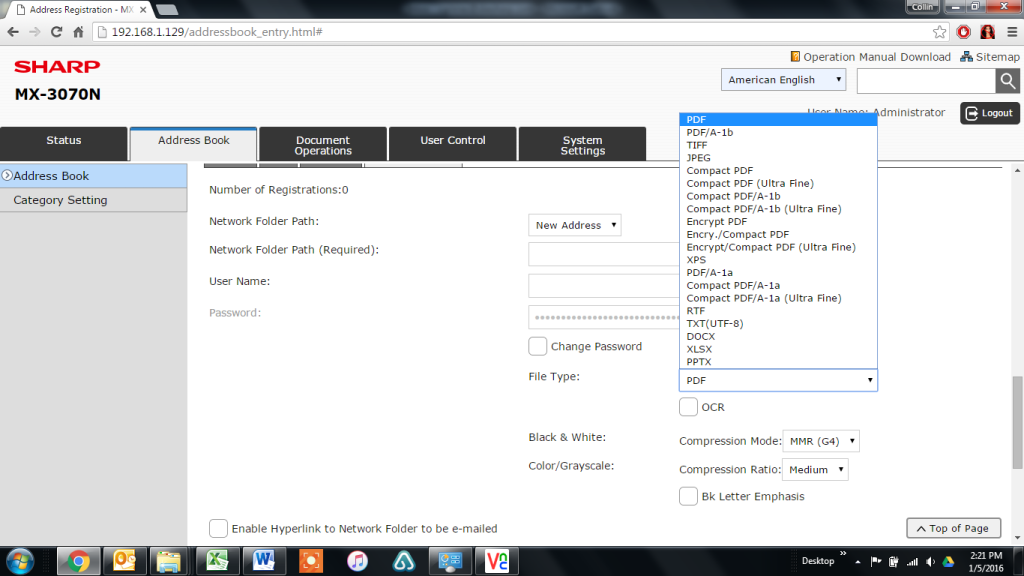Viewport: 1024px width, 576px height.
Task: Click the search magnifier icon
Action: (x=1007, y=81)
